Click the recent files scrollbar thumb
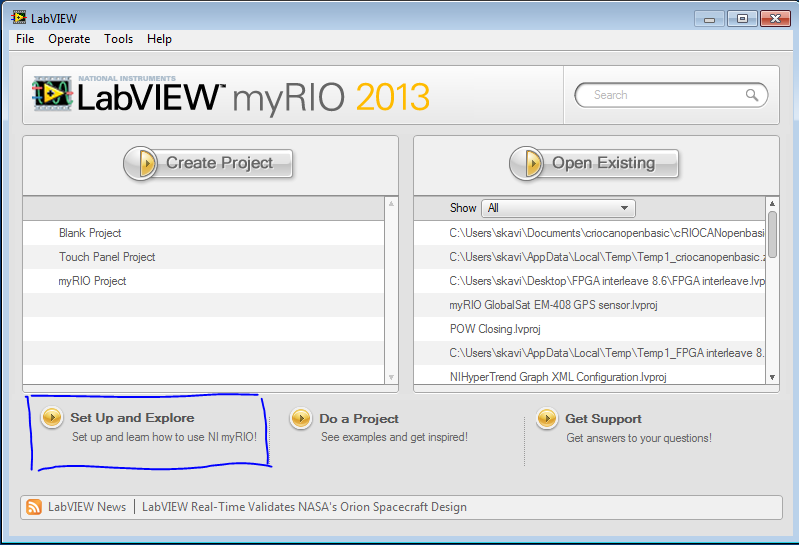799x545 pixels. (773, 235)
